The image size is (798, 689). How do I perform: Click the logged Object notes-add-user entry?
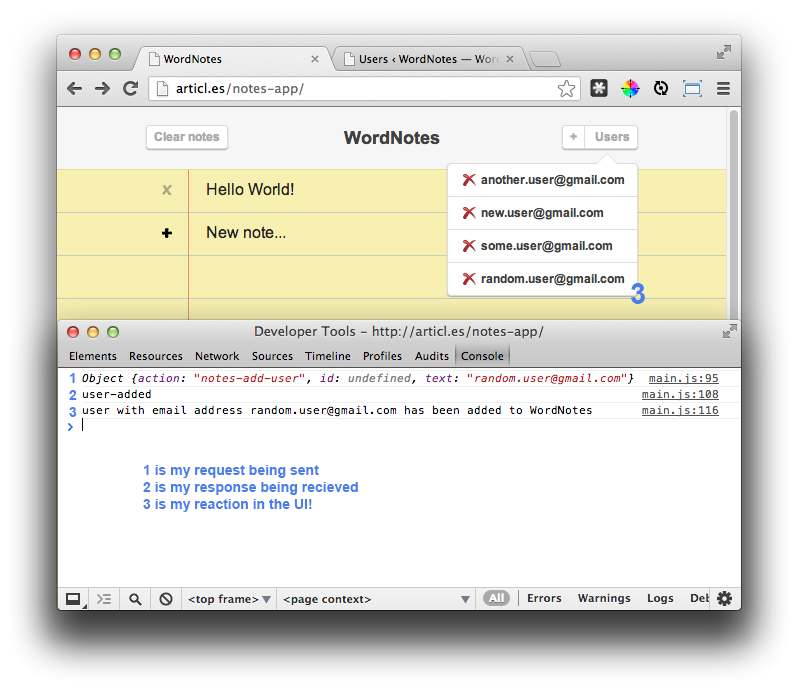[358, 378]
